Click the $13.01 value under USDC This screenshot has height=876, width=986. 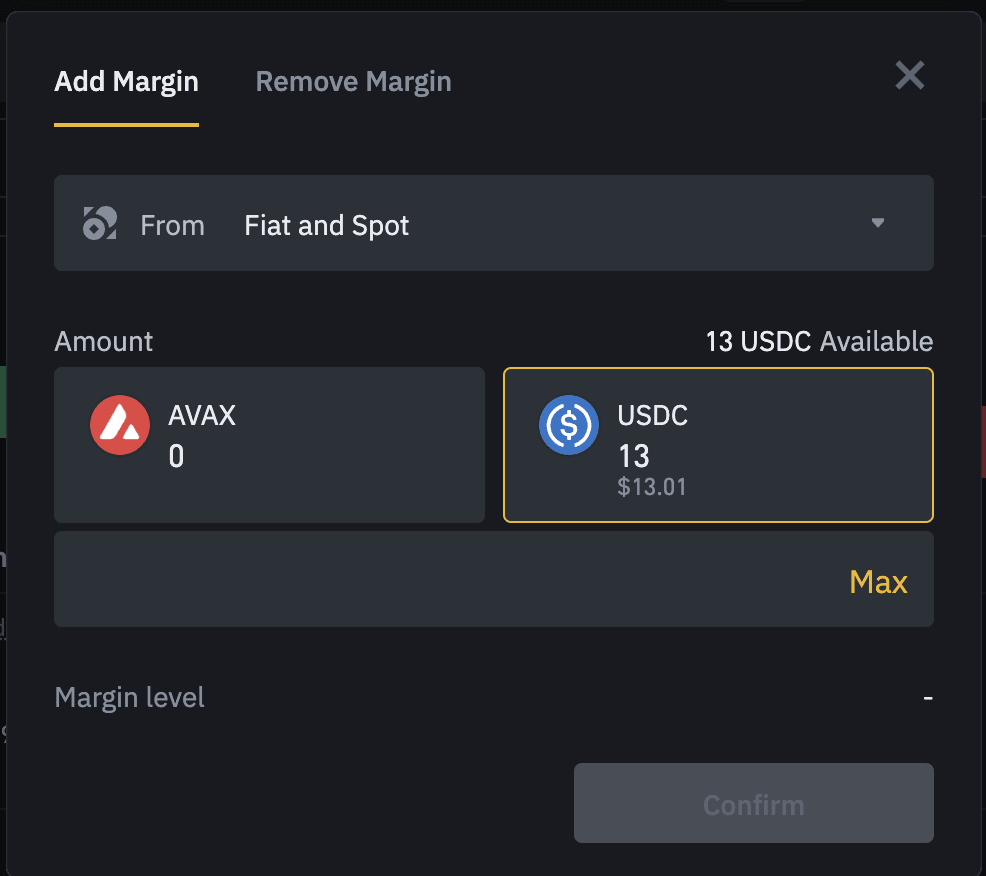point(652,488)
